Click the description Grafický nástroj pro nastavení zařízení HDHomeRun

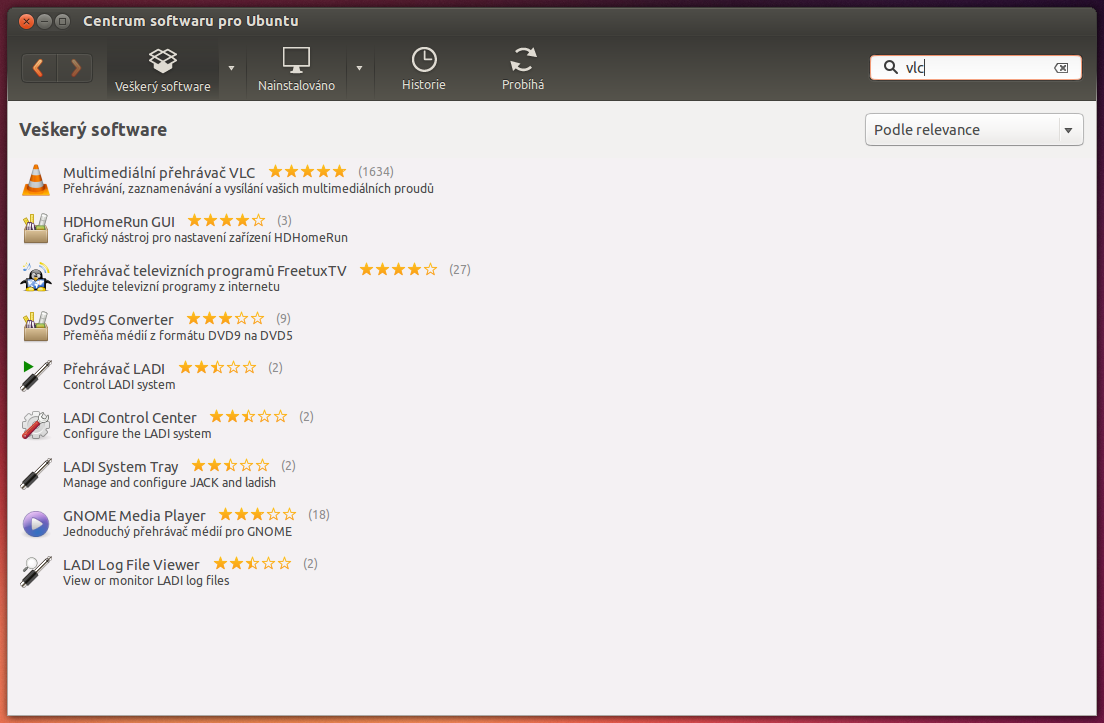pos(205,238)
